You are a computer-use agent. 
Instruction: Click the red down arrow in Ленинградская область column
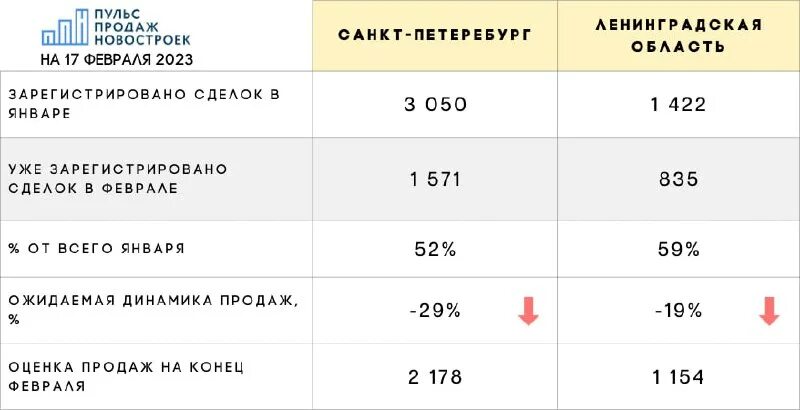pyautogui.click(x=769, y=311)
